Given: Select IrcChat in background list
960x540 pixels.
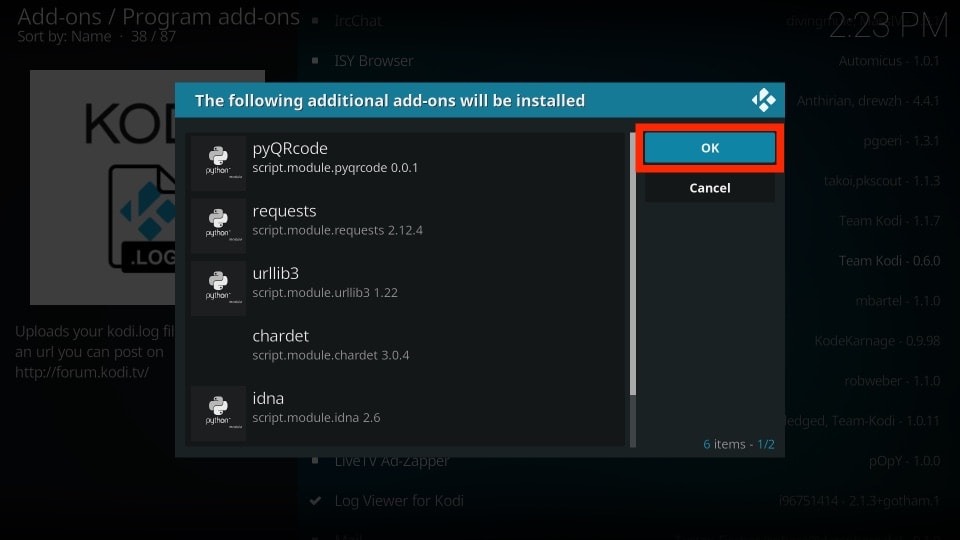Looking at the screenshot, I should point(358,21).
